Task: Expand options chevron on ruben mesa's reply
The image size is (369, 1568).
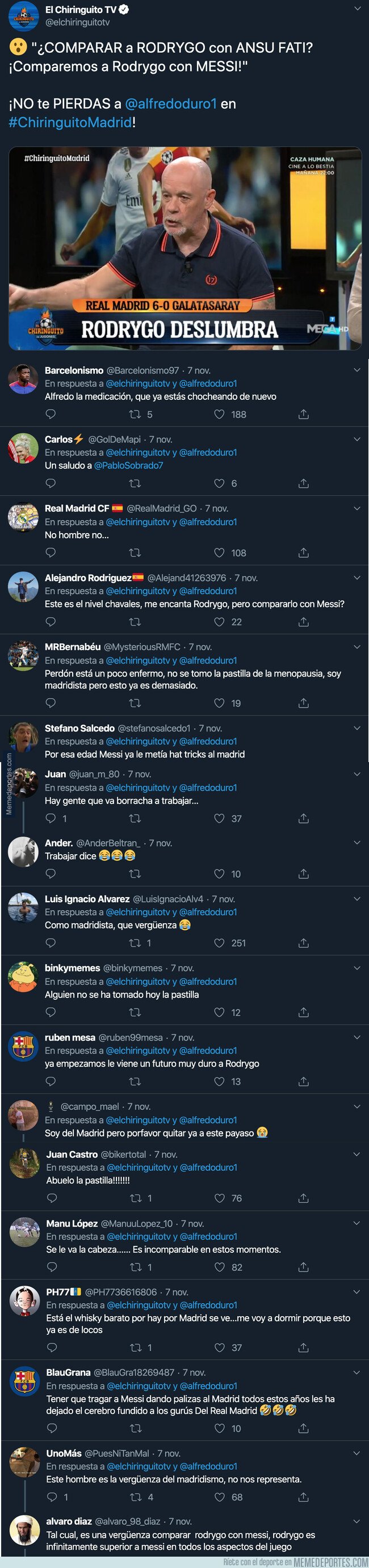Action: [x=357, y=1037]
